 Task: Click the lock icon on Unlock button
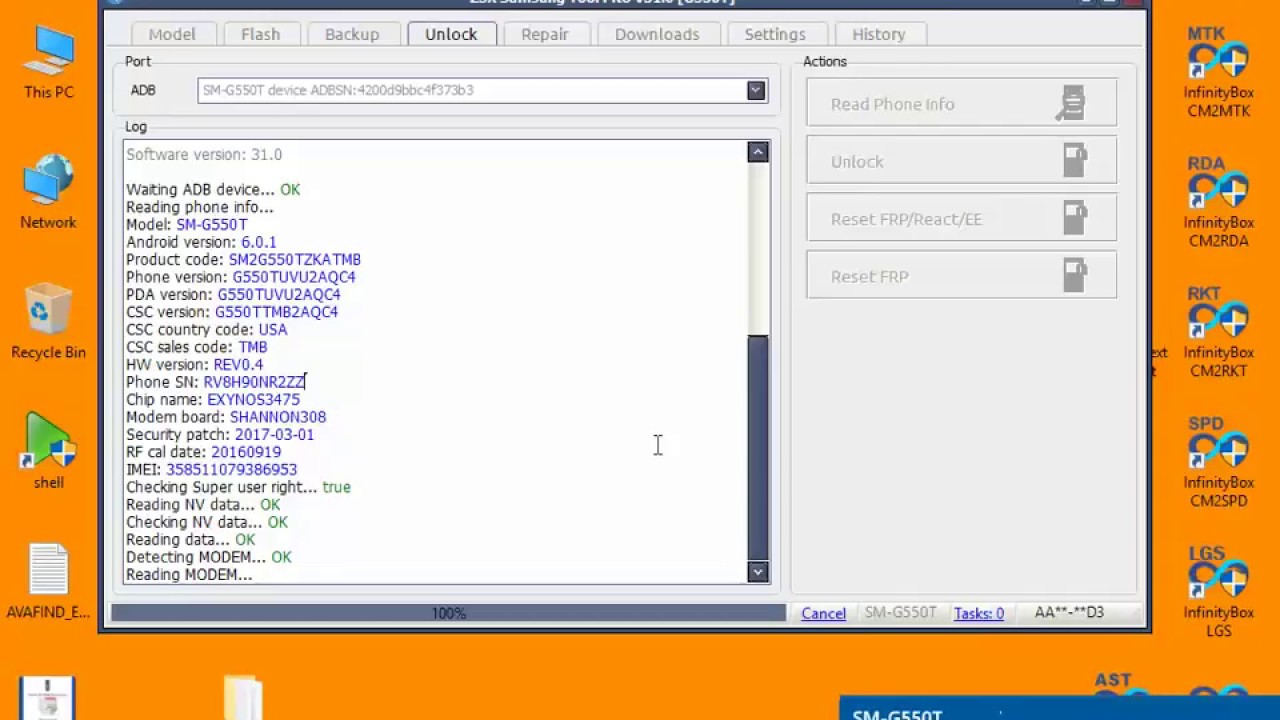coord(1074,161)
